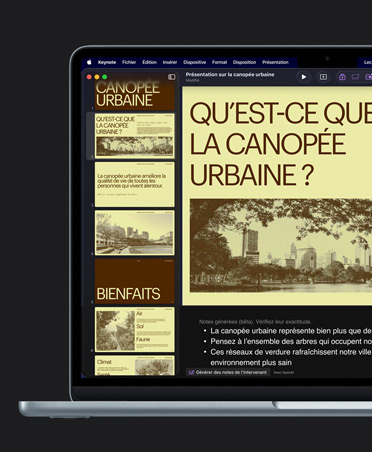Image resolution: width=372 pixels, height=452 pixels.
Task: Close the Keynote window with red button
Action: 89,77
